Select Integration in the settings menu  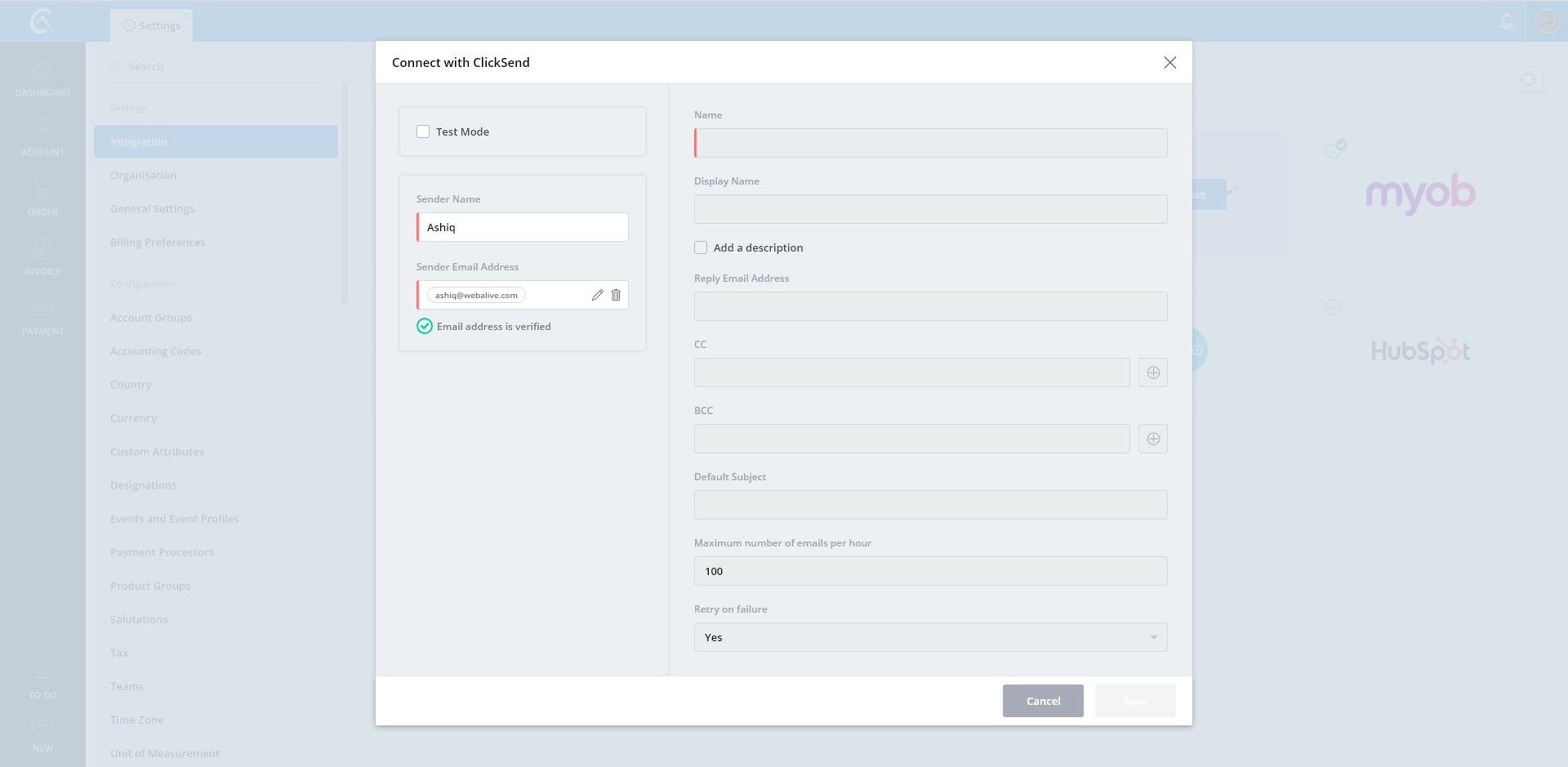click(x=216, y=141)
